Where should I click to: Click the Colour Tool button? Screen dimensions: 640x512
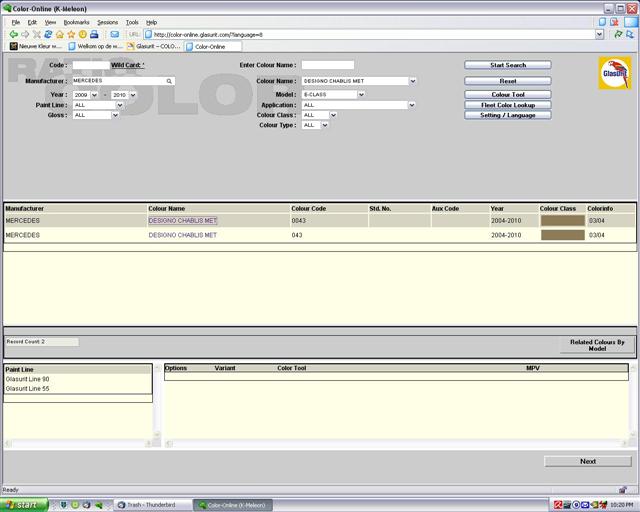508,95
